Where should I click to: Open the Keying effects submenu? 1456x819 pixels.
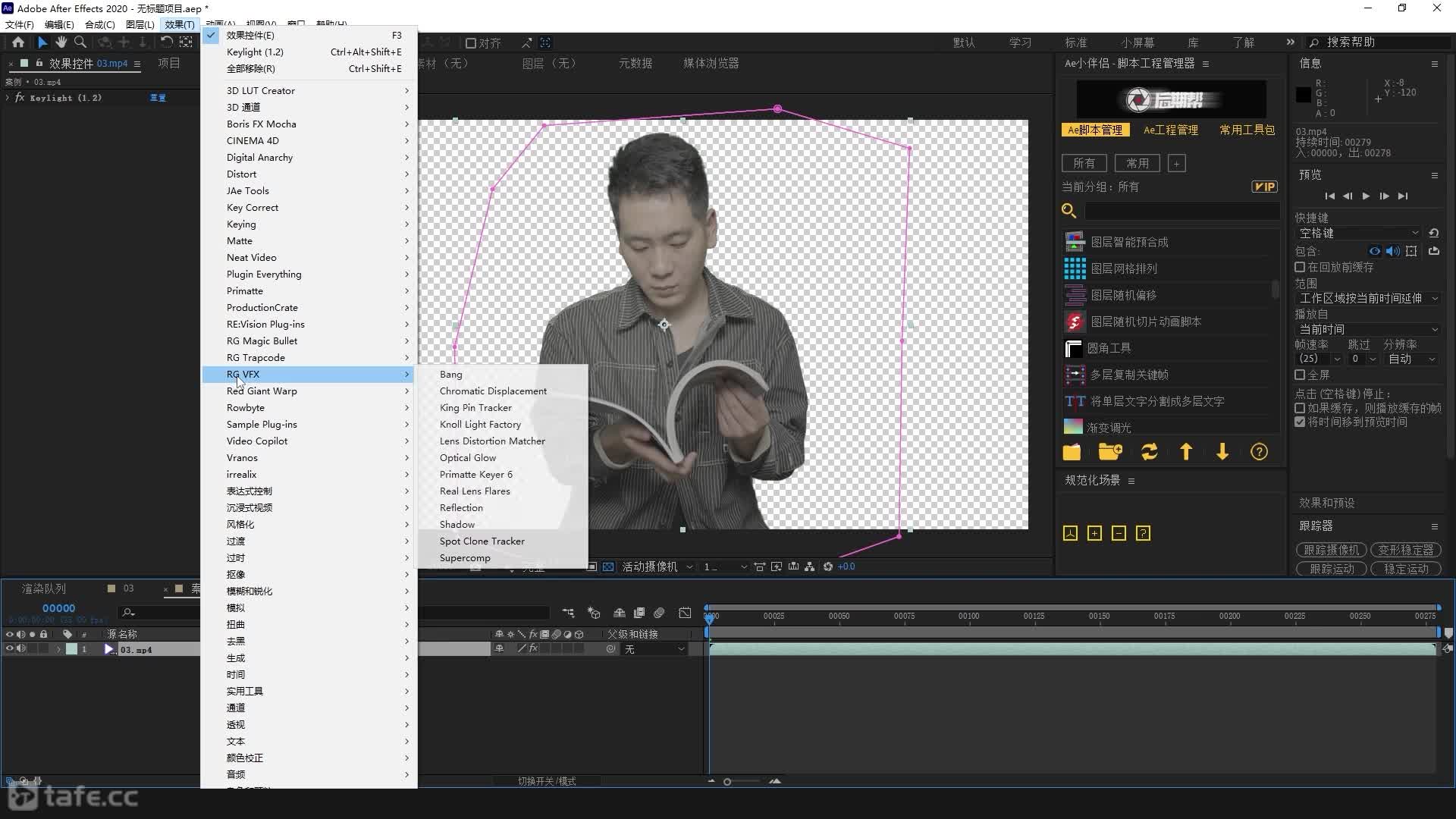(309, 224)
